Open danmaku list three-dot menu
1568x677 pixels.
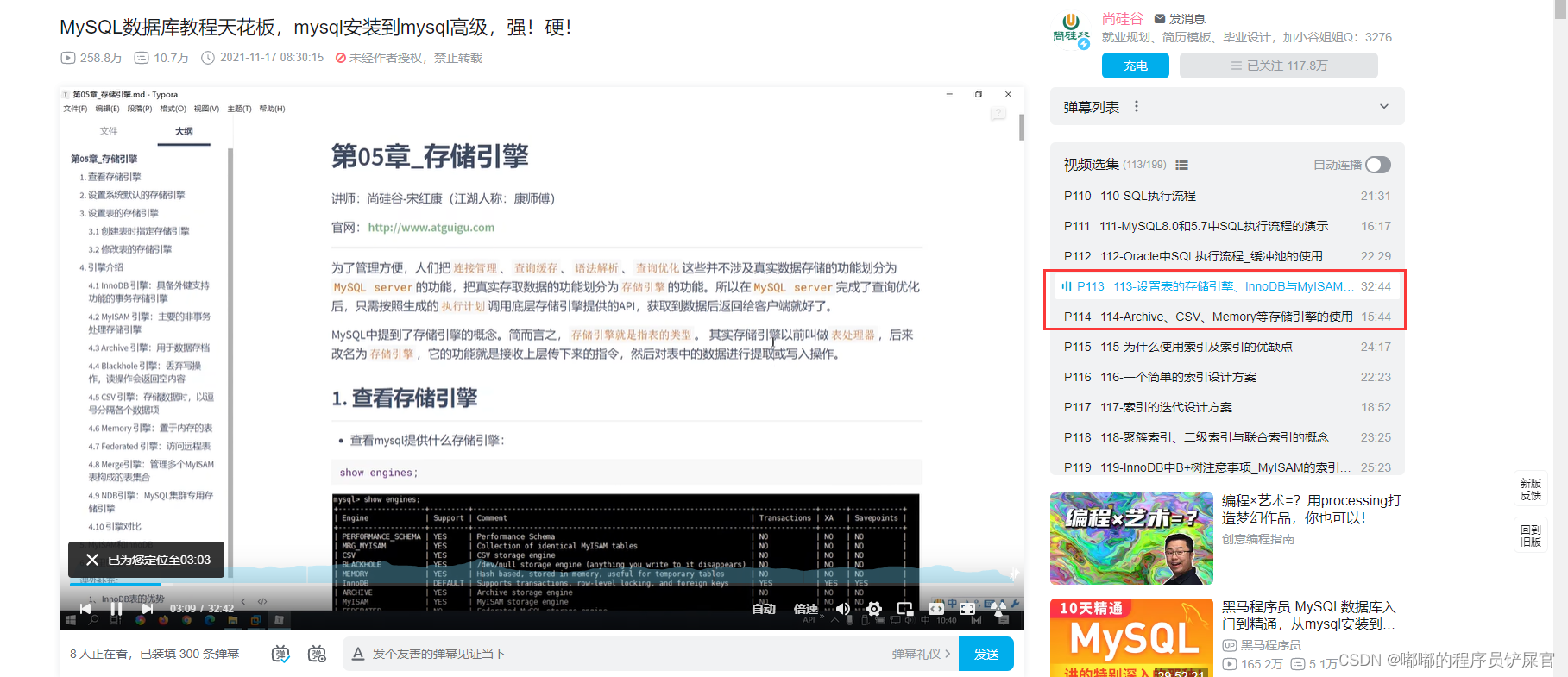[x=1137, y=106]
